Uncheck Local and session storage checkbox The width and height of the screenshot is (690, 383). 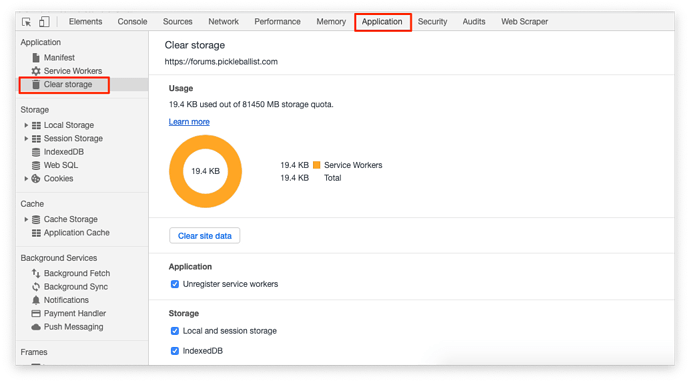[x=175, y=331]
